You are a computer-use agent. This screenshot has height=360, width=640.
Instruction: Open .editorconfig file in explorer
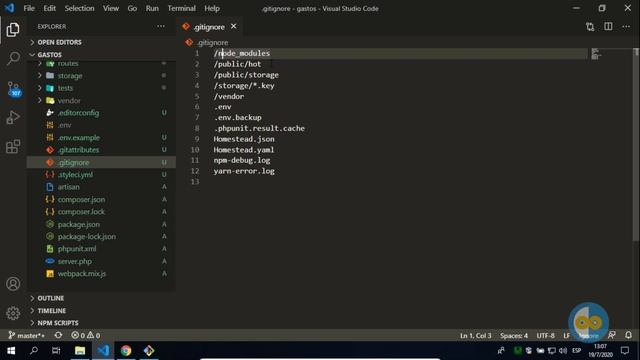click(78, 113)
